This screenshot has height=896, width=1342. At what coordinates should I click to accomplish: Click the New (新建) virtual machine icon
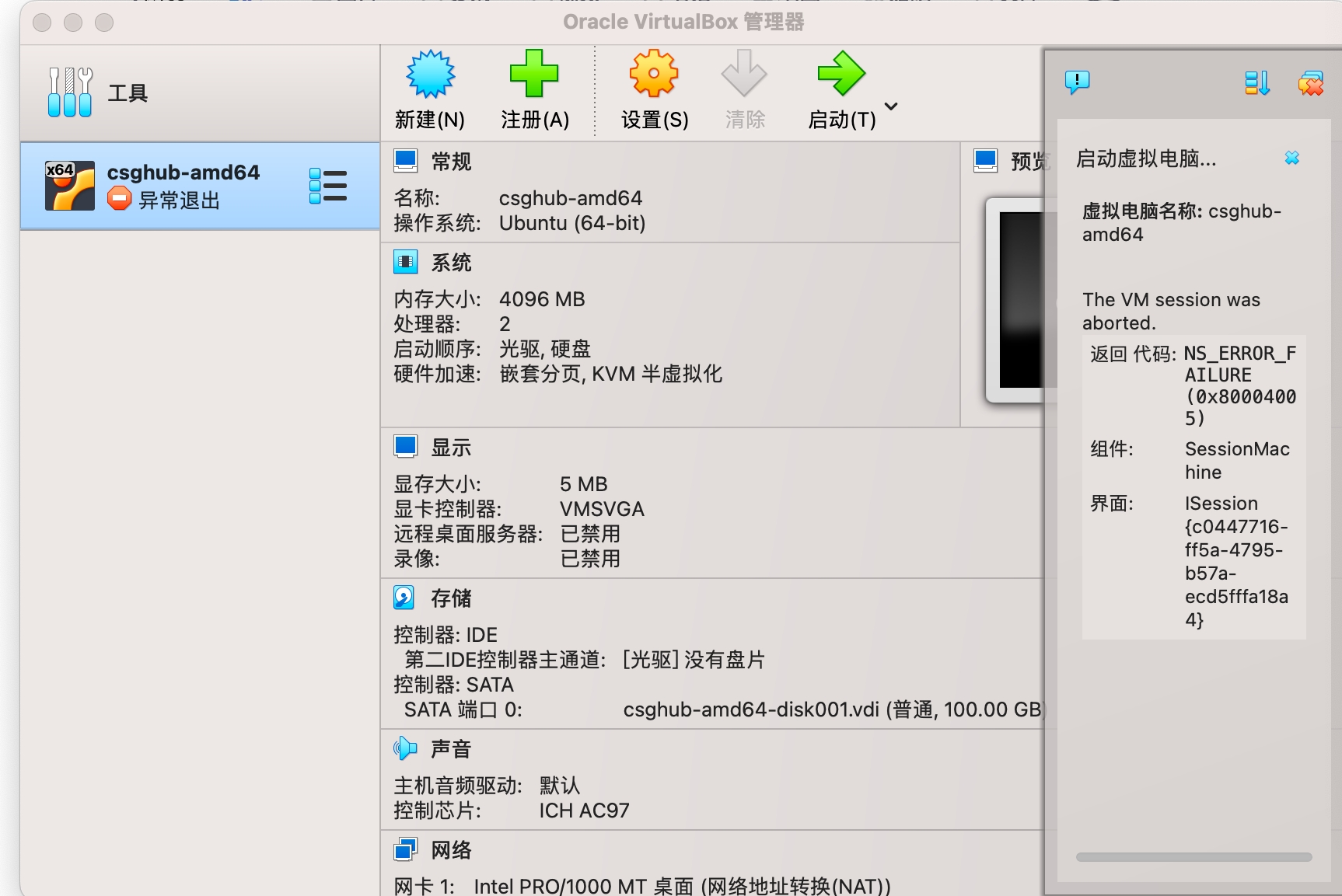click(430, 75)
